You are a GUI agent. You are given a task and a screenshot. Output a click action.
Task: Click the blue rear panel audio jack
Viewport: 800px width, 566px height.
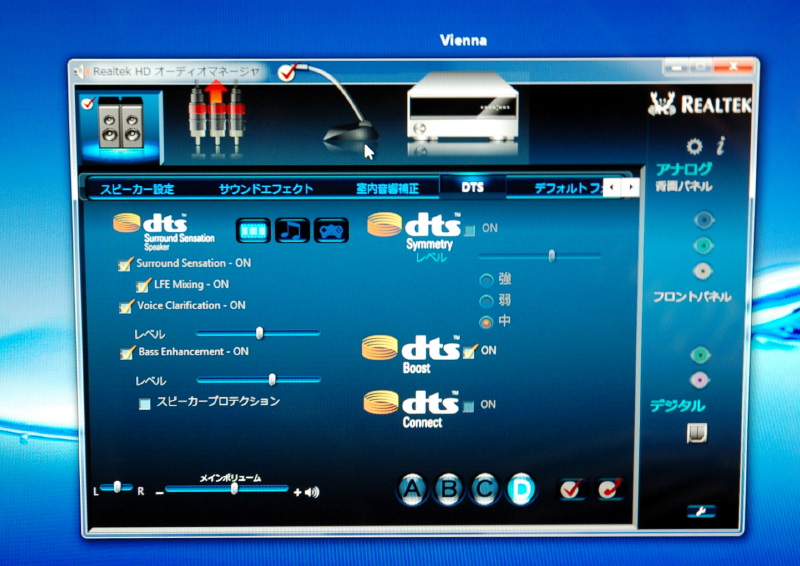click(x=704, y=220)
